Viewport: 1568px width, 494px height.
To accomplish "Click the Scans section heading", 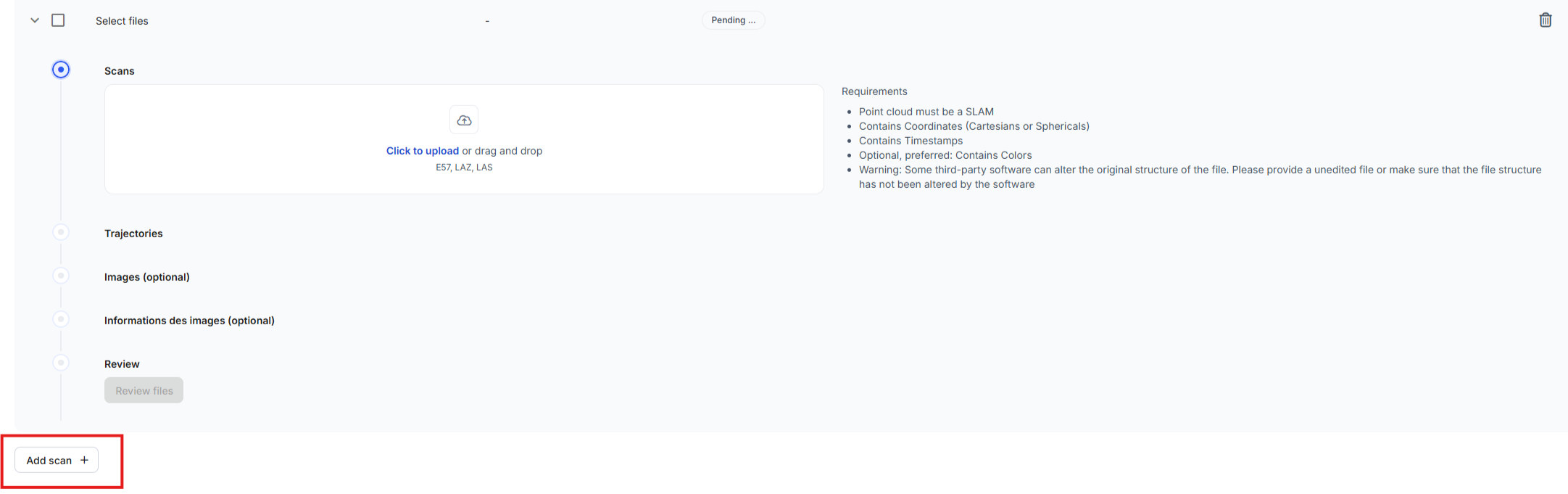I will [120, 71].
